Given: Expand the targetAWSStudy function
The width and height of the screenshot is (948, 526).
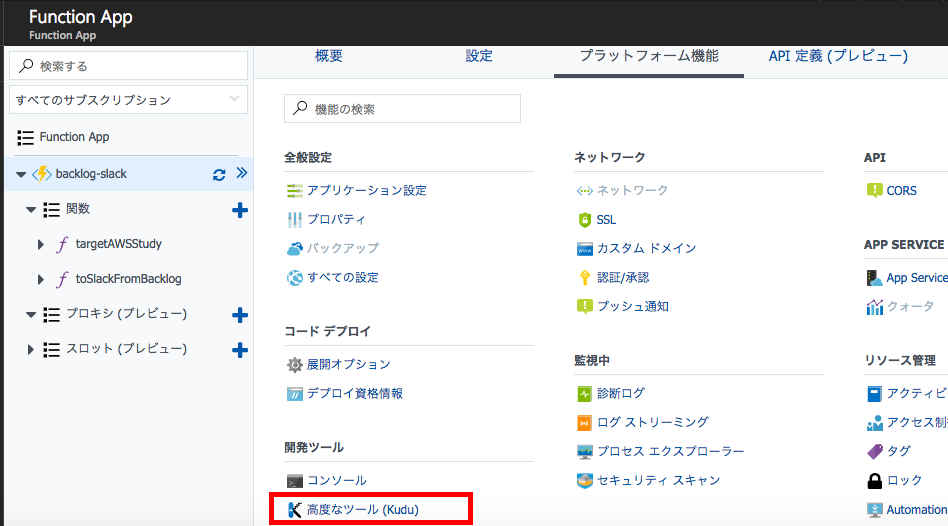Looking at the screenshot, I should (41, 244).
